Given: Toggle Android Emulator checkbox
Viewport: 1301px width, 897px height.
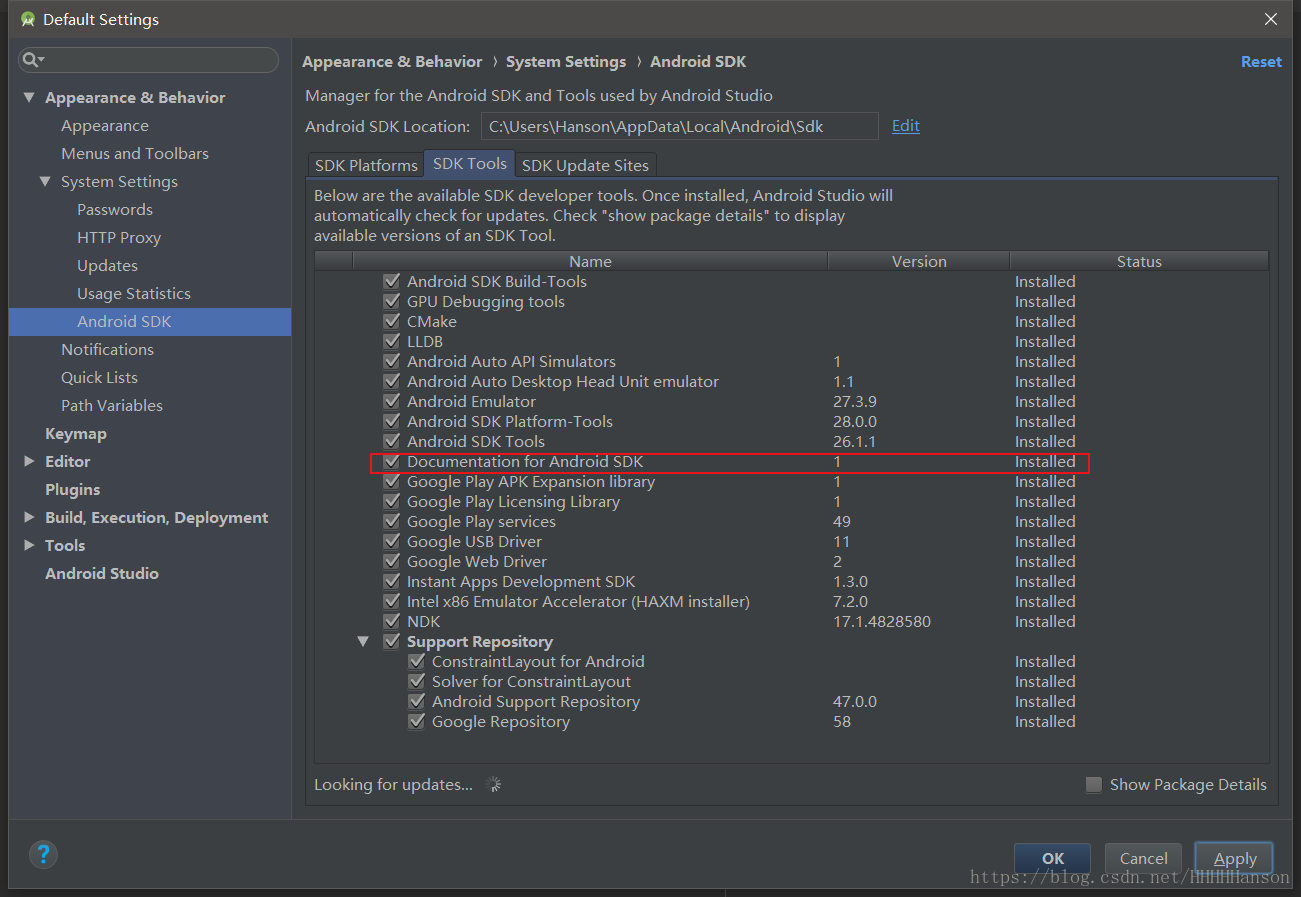Looking at the screenshot, I should tap(392, 401).
